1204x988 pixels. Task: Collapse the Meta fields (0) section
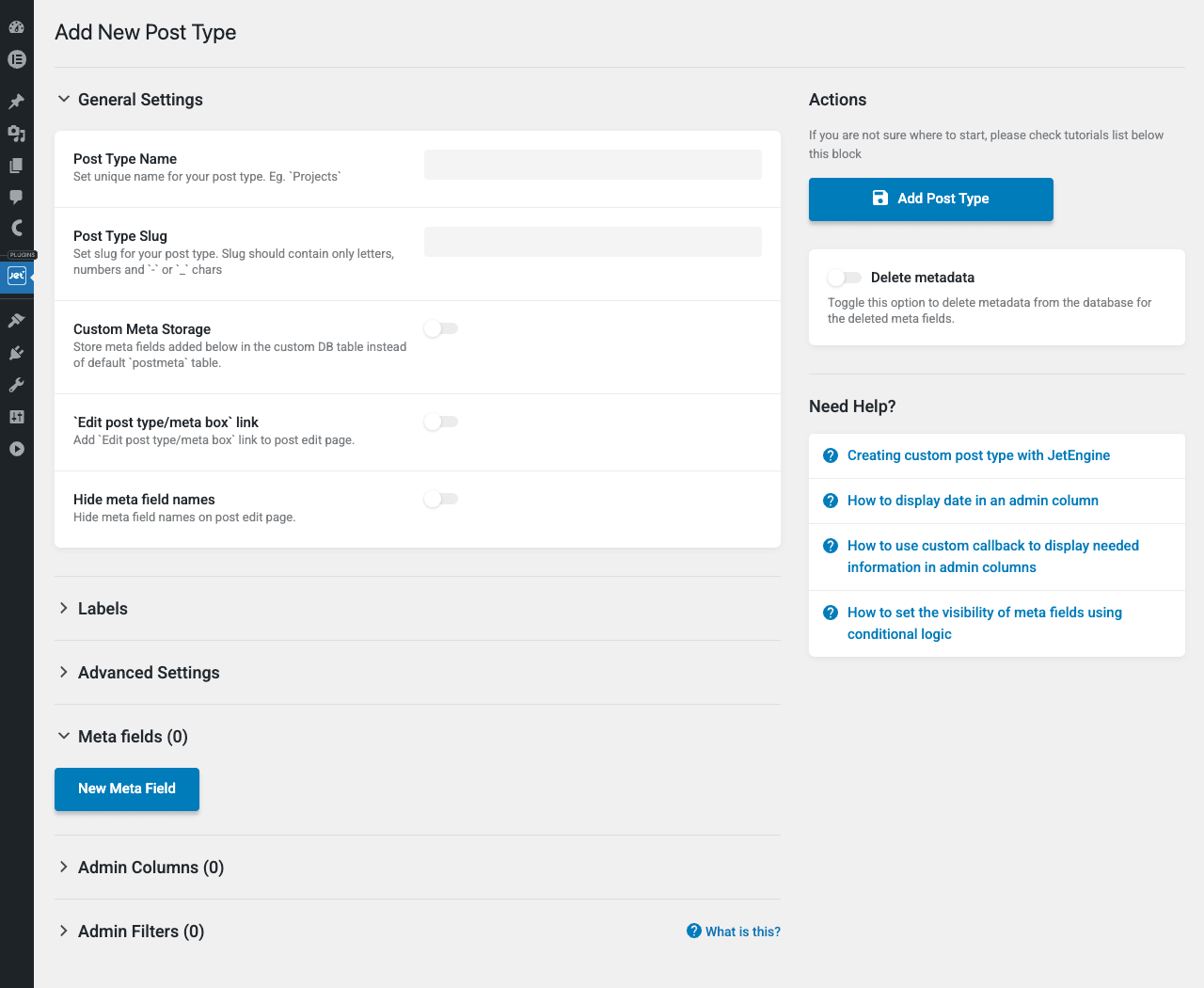(122, 737)
